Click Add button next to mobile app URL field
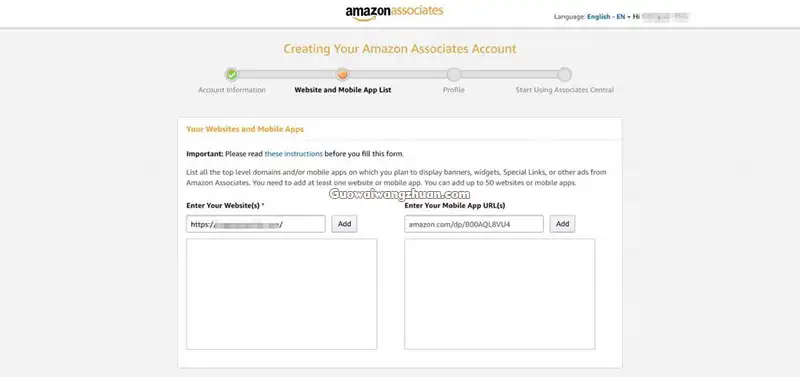This screenshot has height=377, width=800. 562,224
